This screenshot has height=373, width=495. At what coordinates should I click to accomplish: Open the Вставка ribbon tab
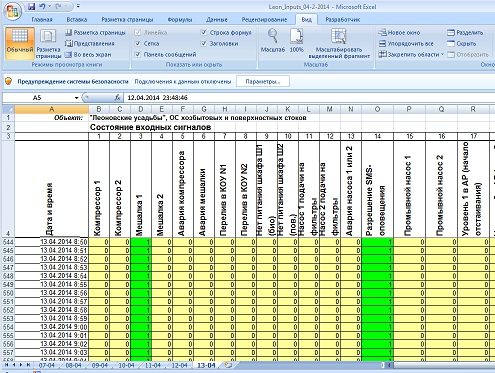click(x=77, y=20)
